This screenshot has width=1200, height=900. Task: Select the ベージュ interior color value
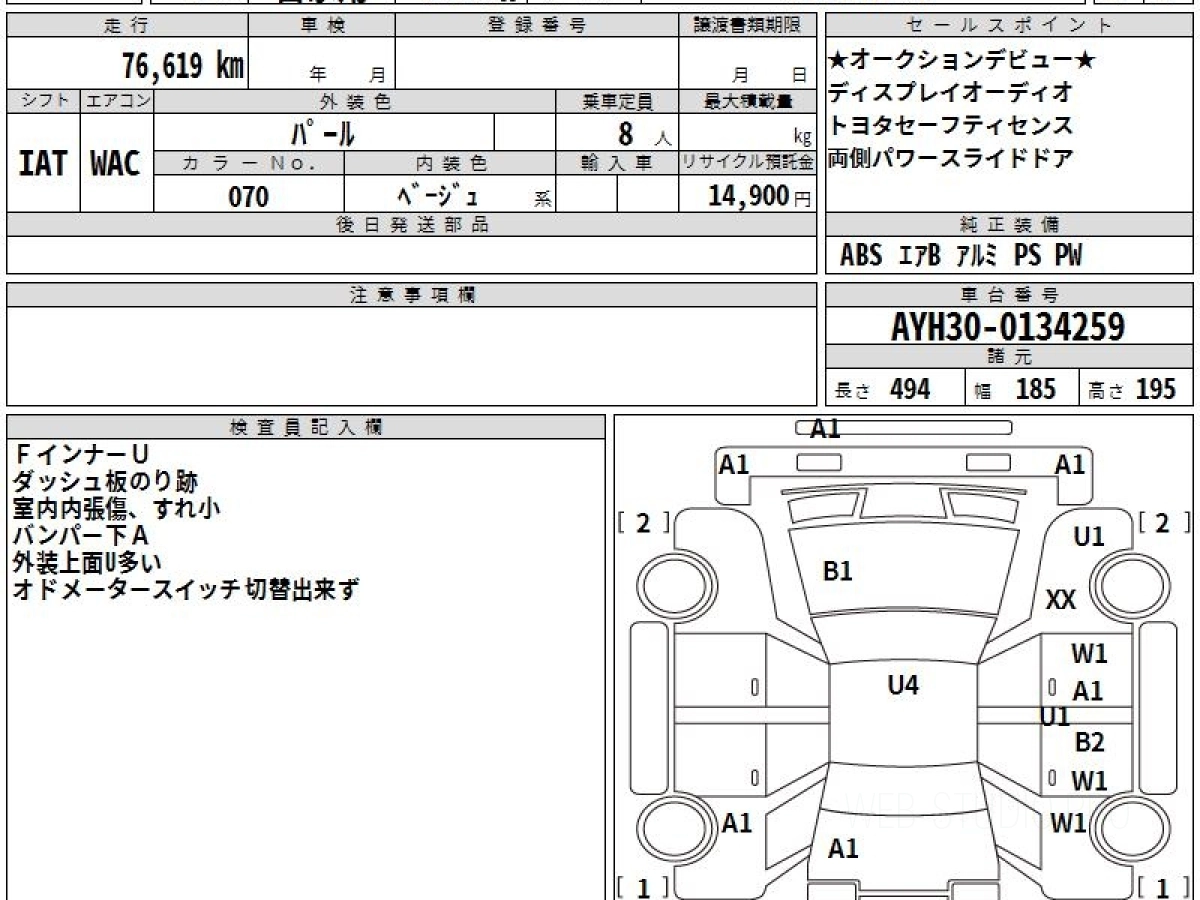pyautogui.click(x=436, y=195)
